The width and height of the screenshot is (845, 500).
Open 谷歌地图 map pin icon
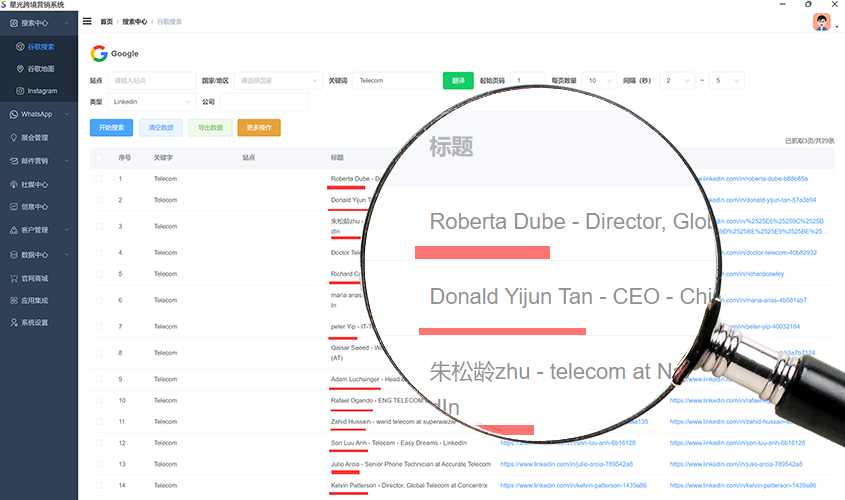(20, 69)
